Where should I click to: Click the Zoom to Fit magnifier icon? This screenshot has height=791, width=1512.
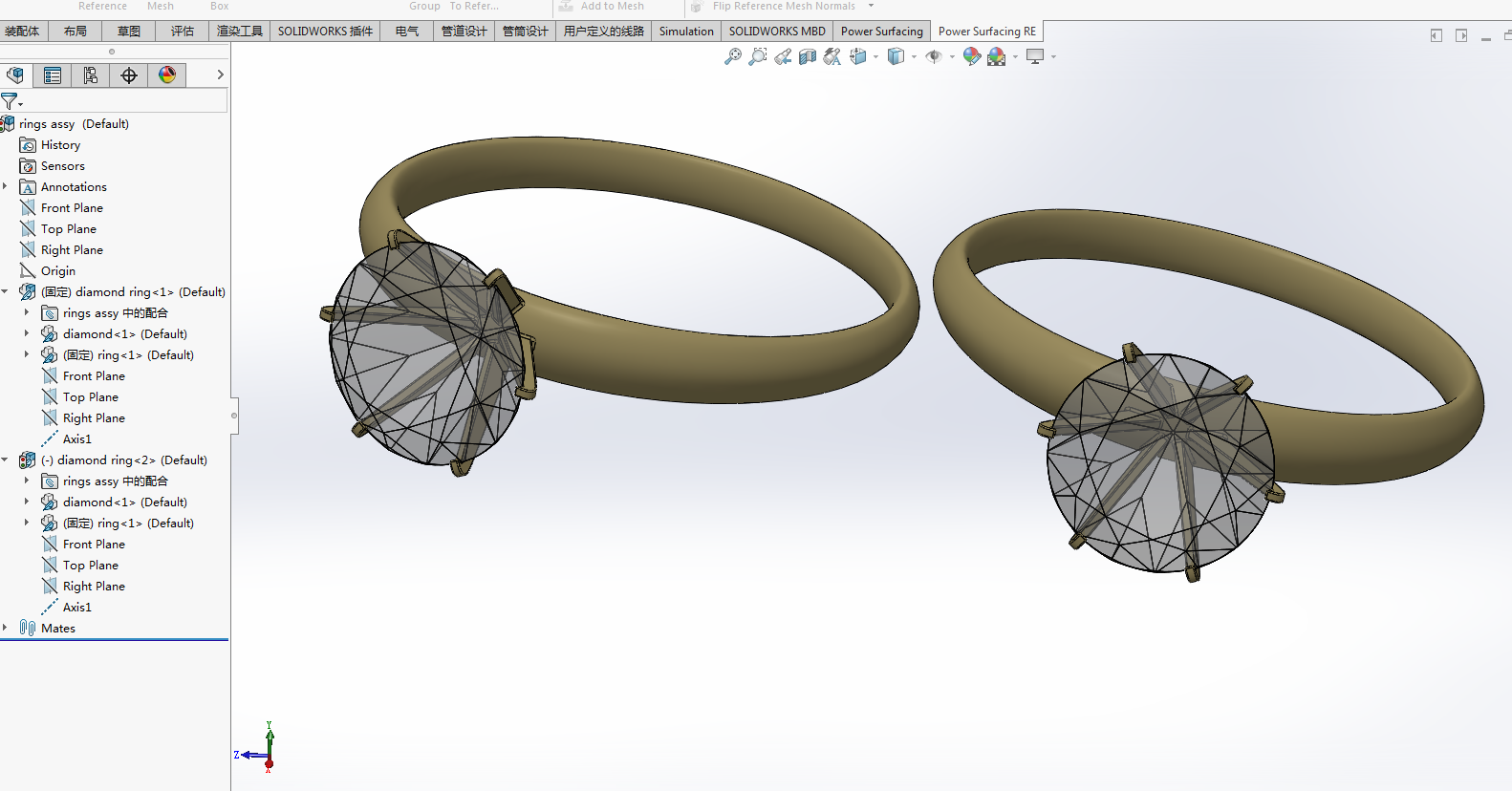[x=732, y=57]
